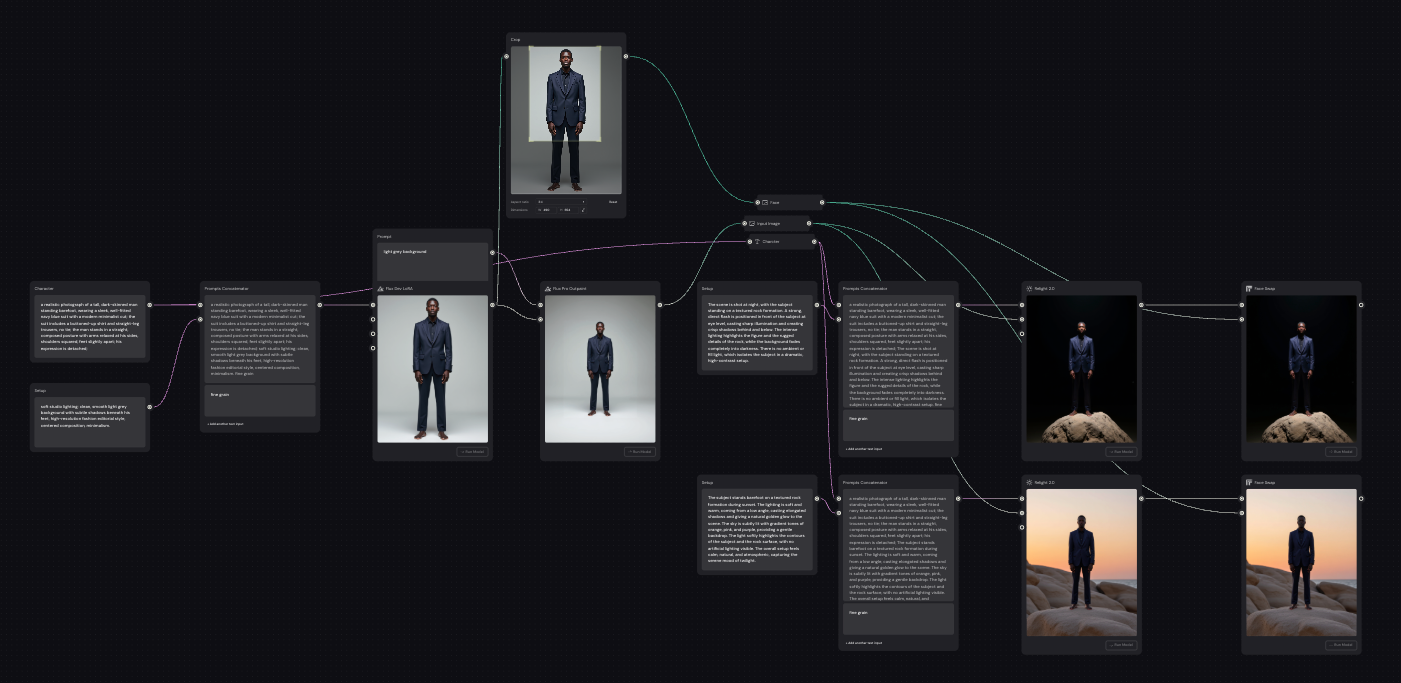The image size is (1401, 683).
Task: Click the link-dimensions icon in Crop node
Action: tap(583, 210)
